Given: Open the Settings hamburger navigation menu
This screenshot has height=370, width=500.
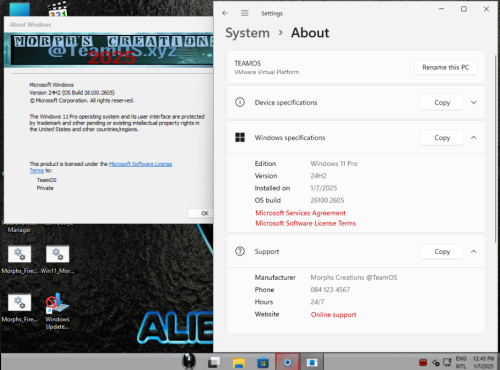Looking at the screenshot, I should pos(245,13).
